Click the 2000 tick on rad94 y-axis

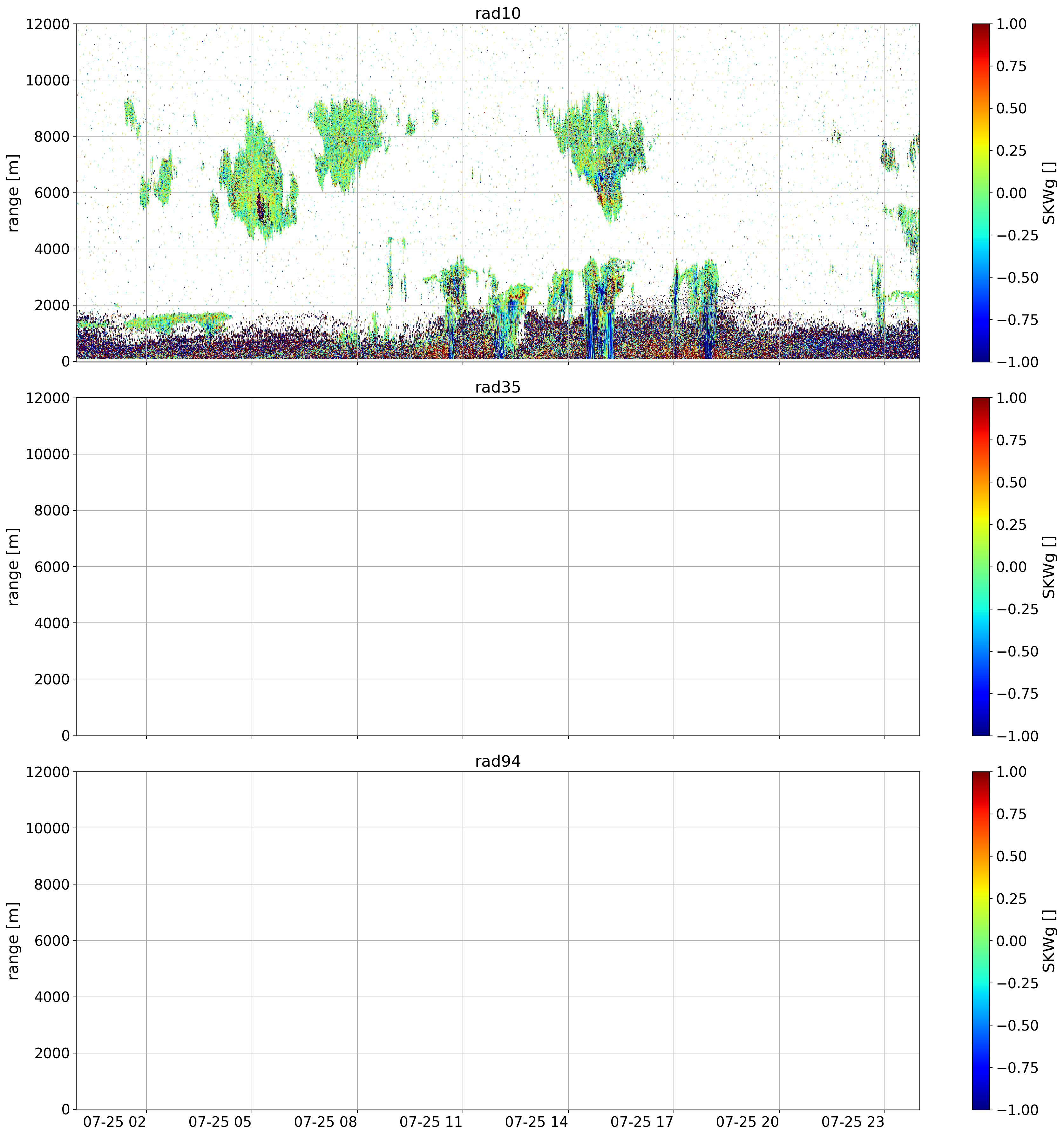click(51, 1054)
